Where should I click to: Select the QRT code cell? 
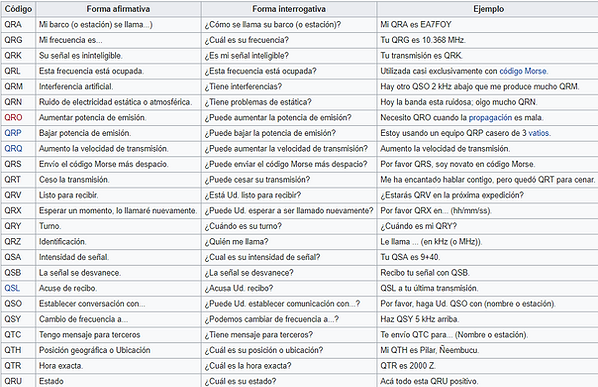18,180
